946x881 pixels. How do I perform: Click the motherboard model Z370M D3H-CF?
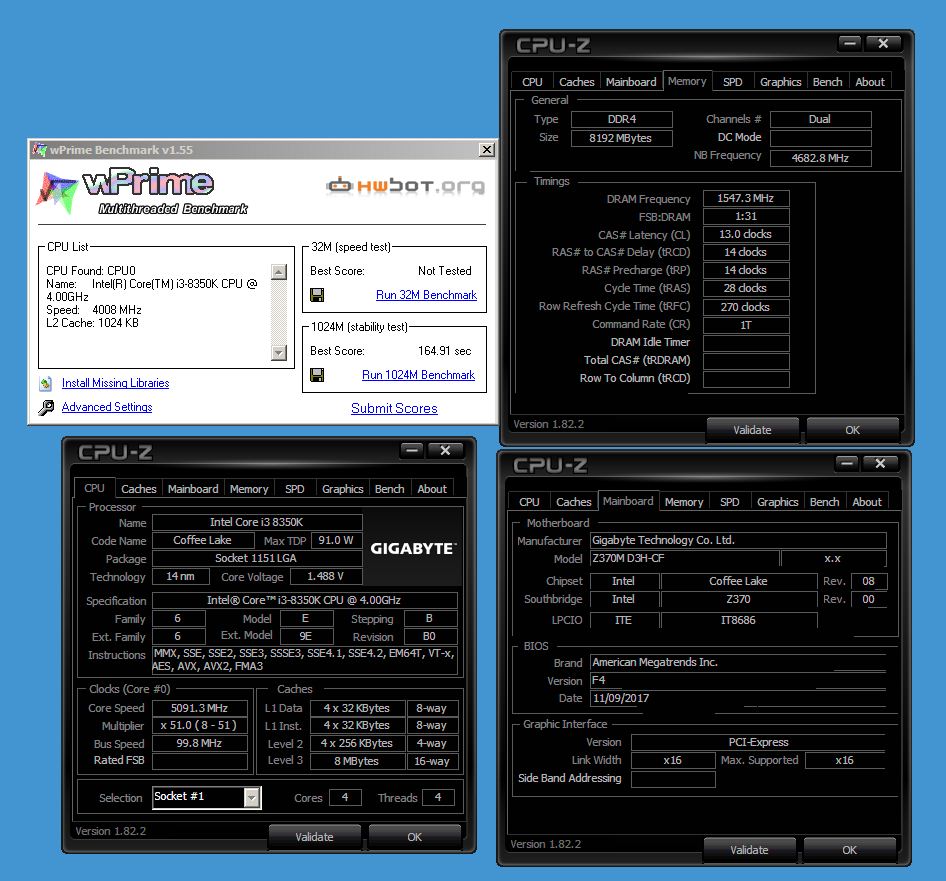click(x=685, y=558)
